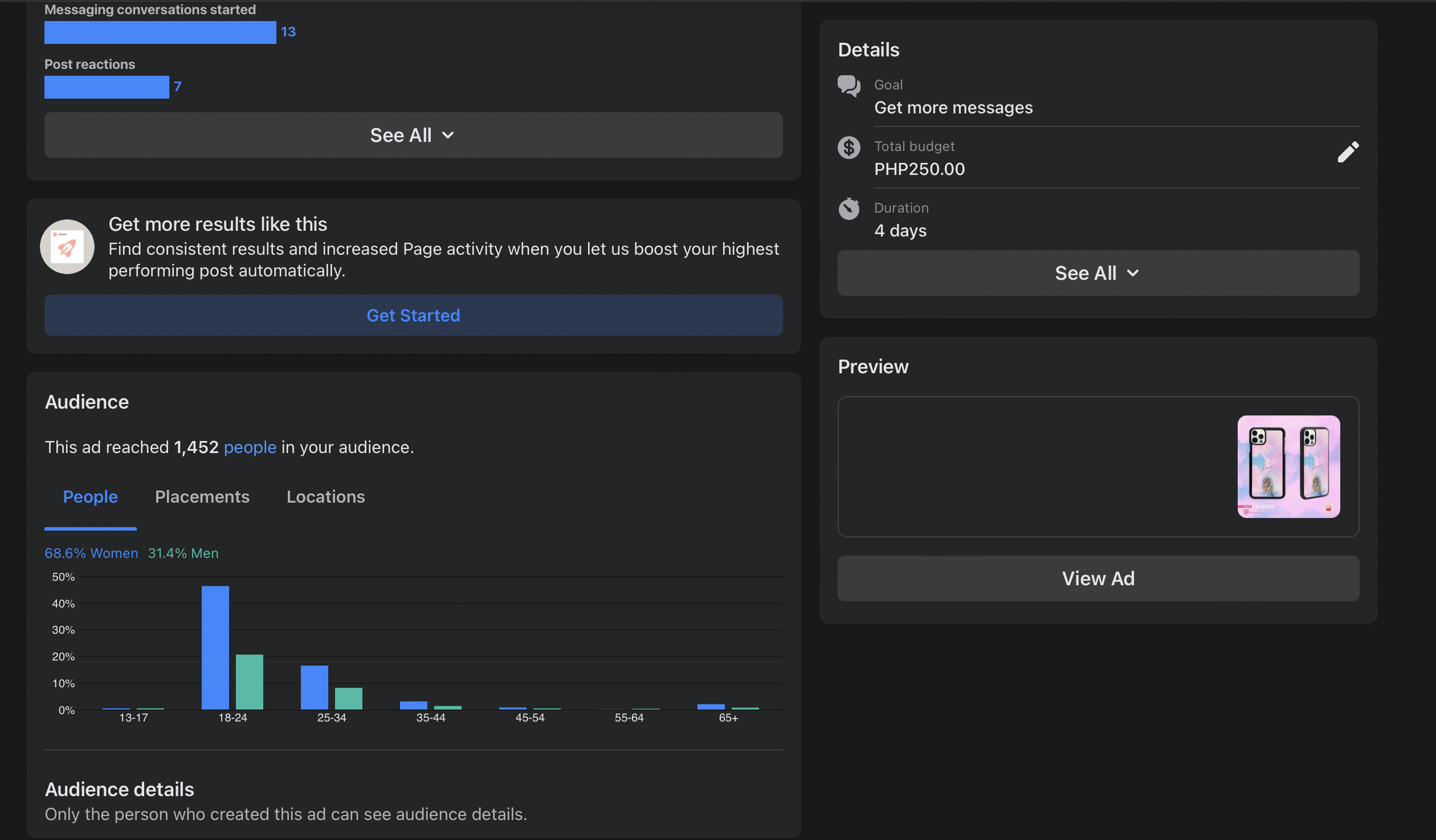Click the pencil edit icon for Total budget
This screenshot has width=1436, height=840.
pyautogui.click(x=1348, y=152)
